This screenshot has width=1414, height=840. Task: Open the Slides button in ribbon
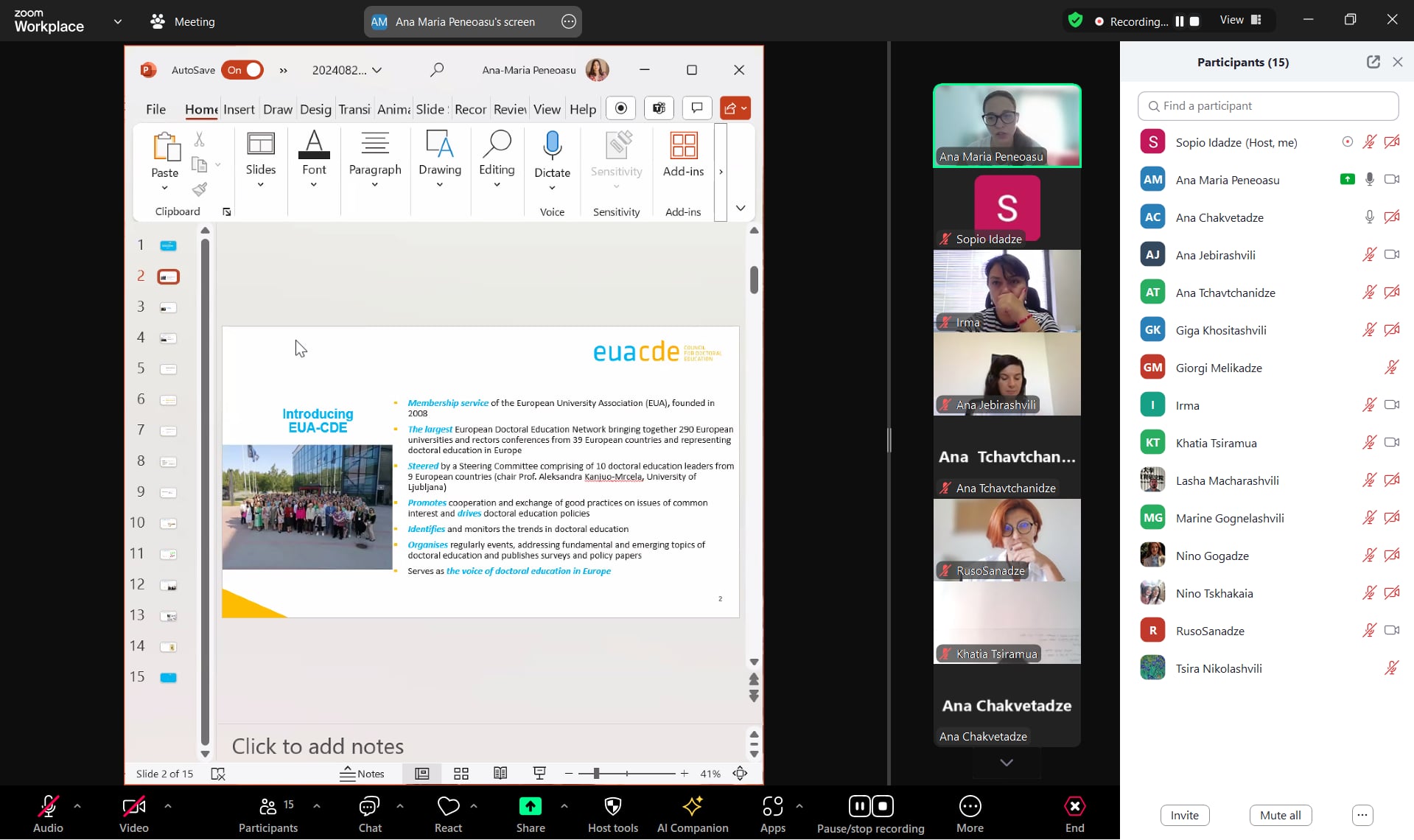coord(261,159)
